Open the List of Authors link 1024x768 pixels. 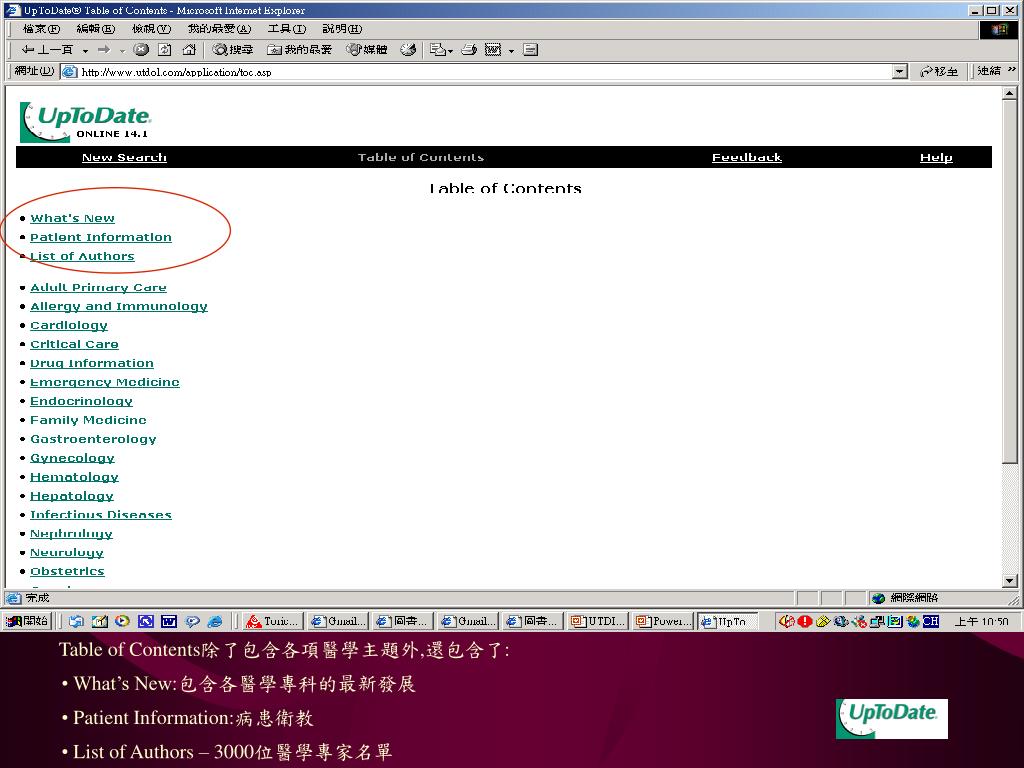pyautogui.click(x=82, y=256)
